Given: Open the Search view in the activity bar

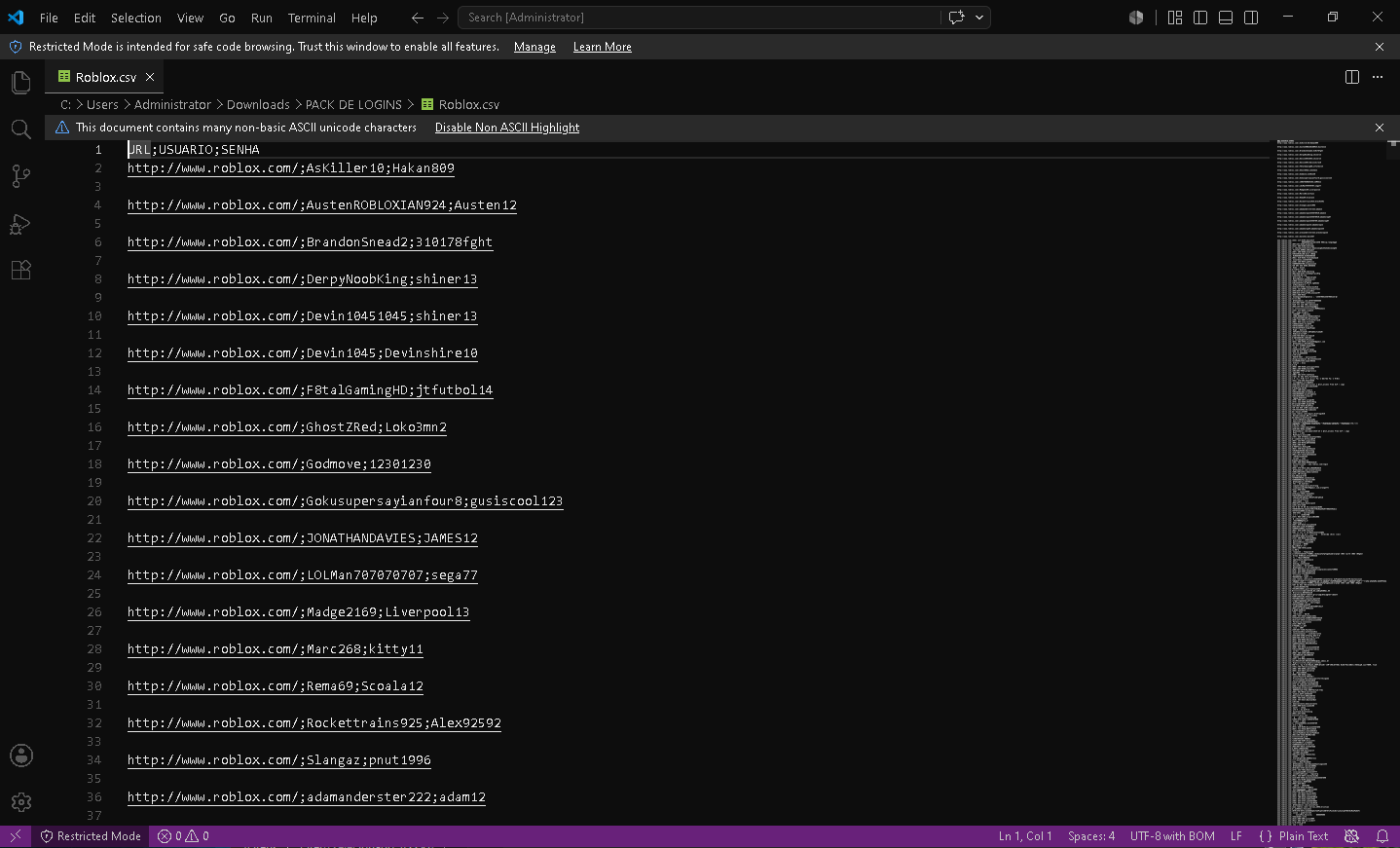Looking at the screenshot, I should [x=20, y=129].
